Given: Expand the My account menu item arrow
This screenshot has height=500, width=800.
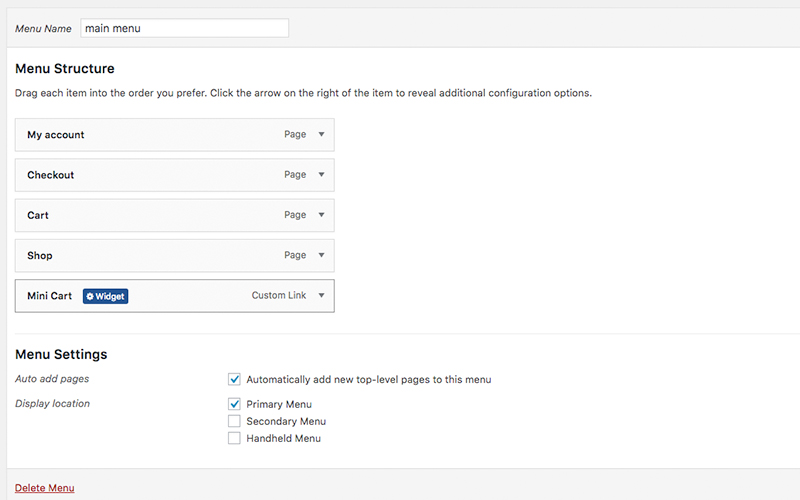Looking at the screenshot, I should (x=321, y=134).
